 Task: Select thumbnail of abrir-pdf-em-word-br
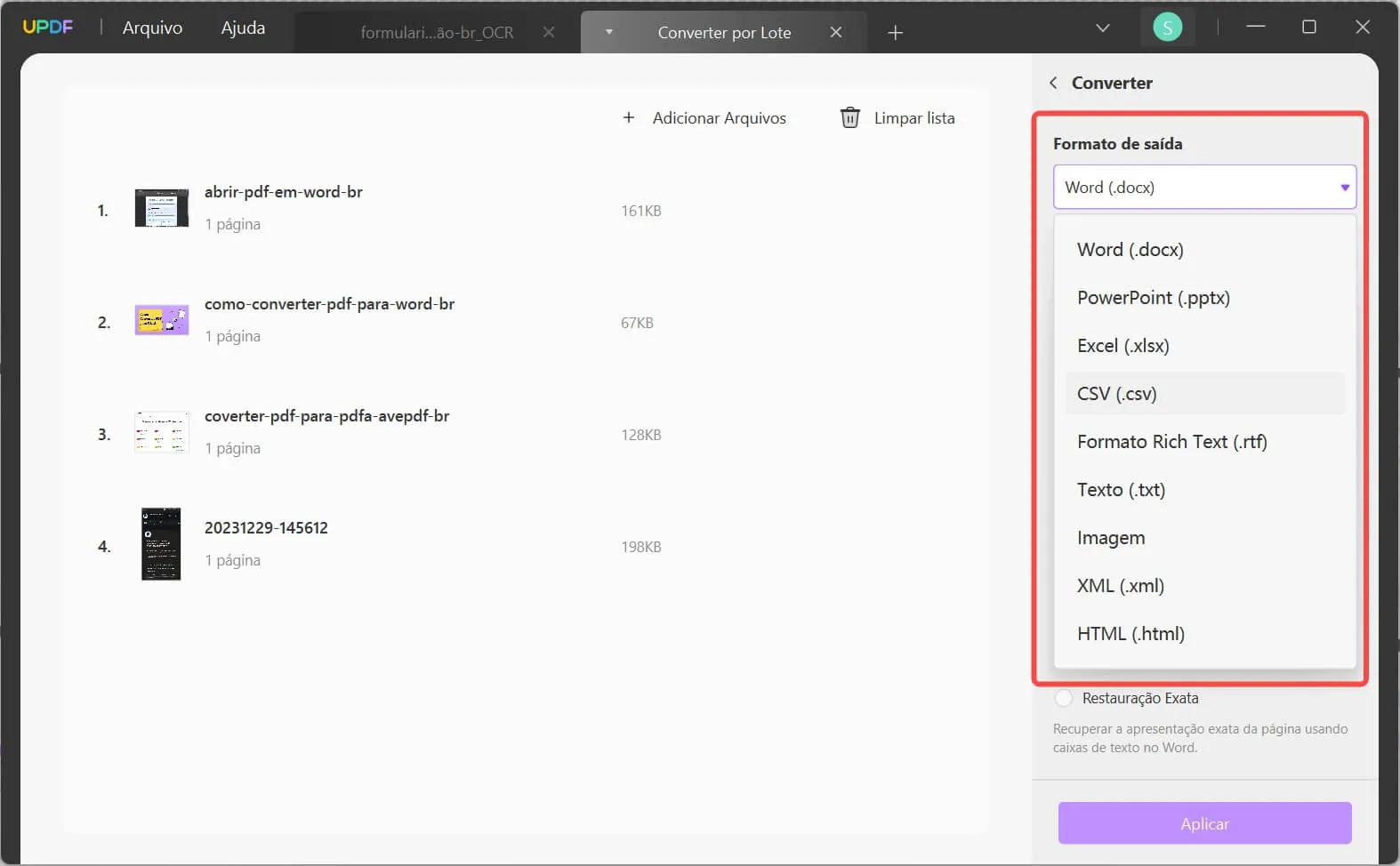click(x=161, y=208)
